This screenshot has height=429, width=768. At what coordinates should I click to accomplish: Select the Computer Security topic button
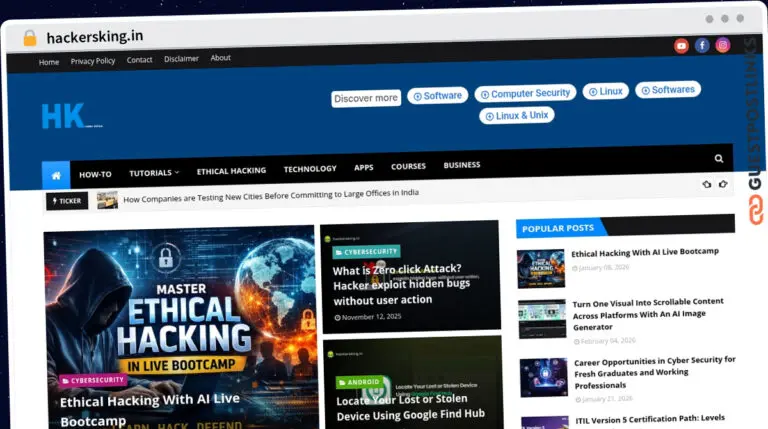[x=525, y=93]
